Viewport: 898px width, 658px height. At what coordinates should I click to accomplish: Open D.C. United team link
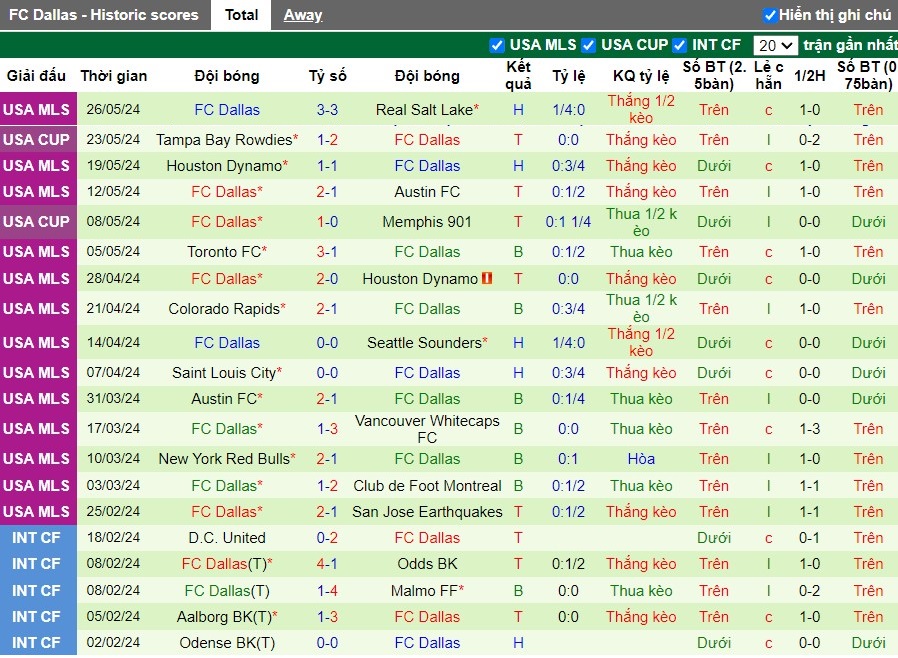(227, 538)
